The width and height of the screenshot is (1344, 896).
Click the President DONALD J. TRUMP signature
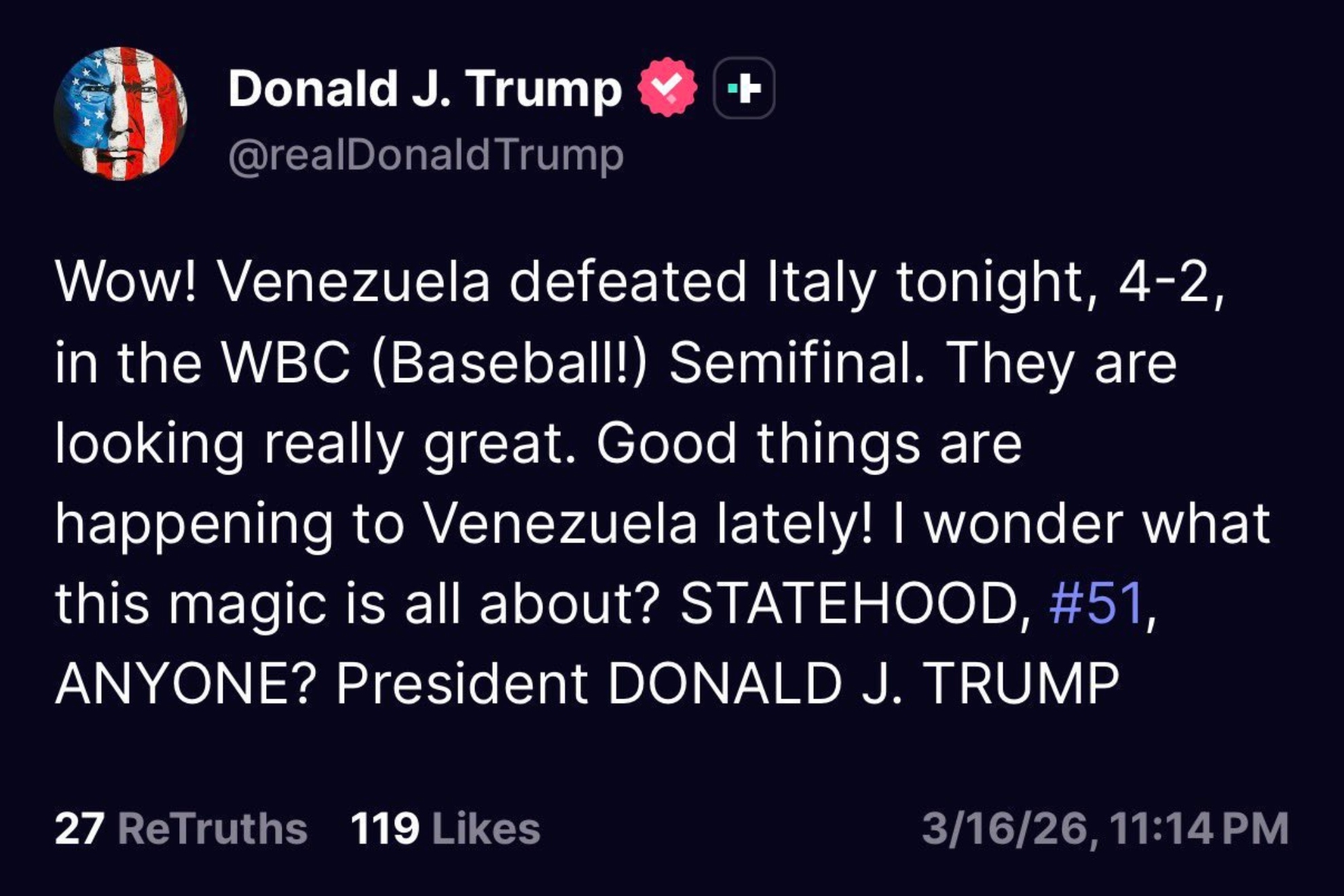[x=726, y=684]
